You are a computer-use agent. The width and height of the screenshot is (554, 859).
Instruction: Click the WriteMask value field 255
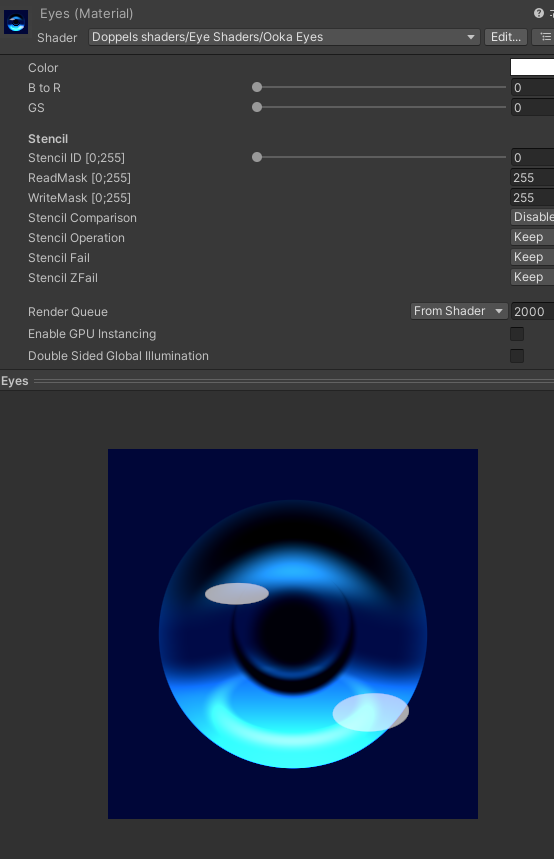coord(532,198)
